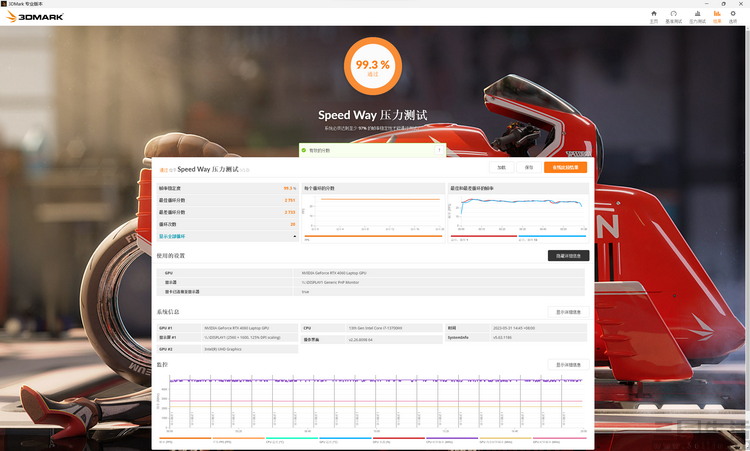Toggle orange legend bar under per-loop score chart

[373, 236]
